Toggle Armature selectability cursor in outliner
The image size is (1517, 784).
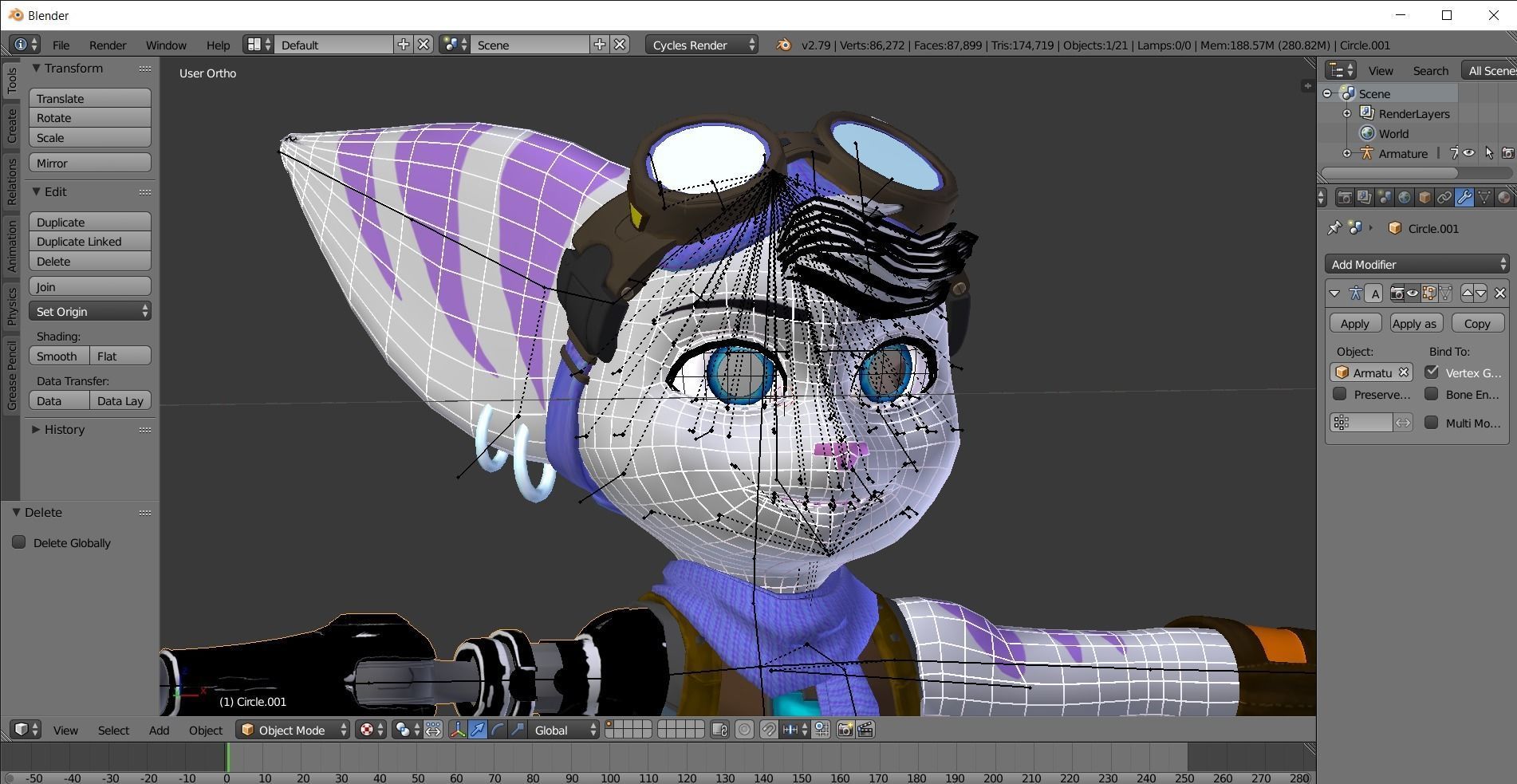1488,153
